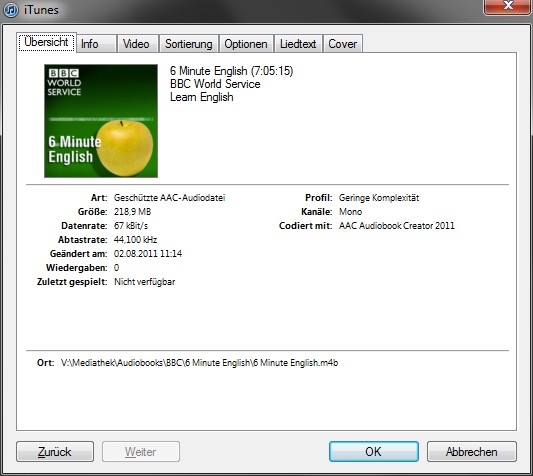533x476 pixels.
Task: Select the Sortierung tab
Action: coord(189,44)
